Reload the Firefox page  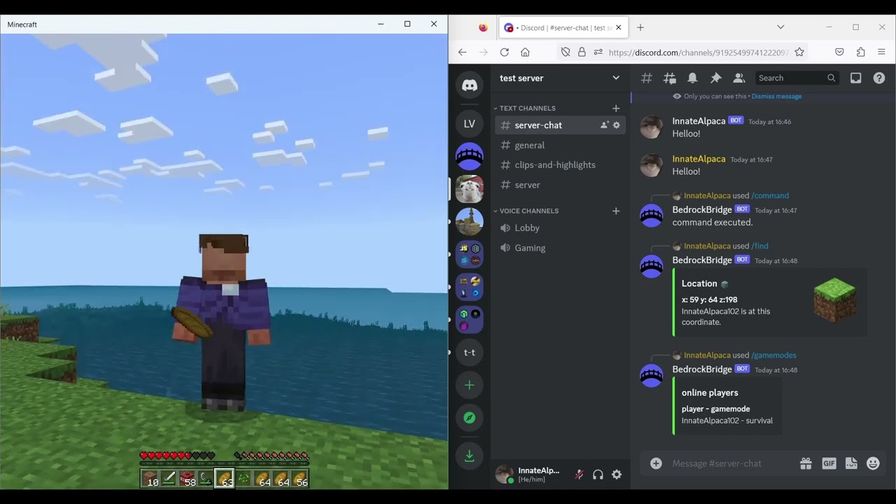504,52
